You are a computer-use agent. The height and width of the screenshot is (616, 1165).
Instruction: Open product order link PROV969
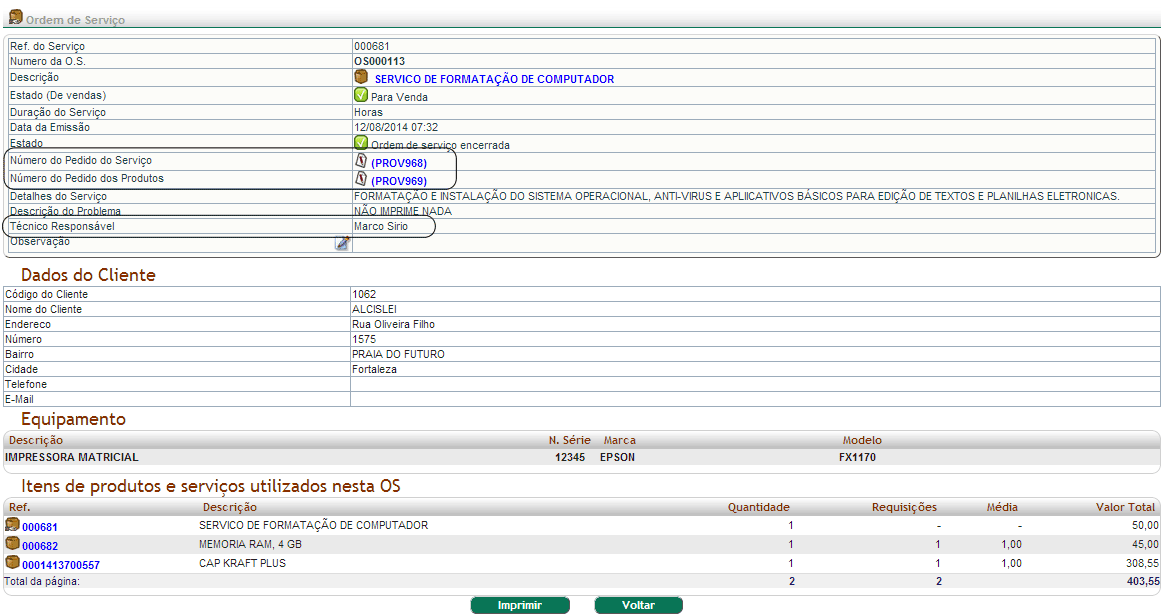tap(399, 181)
